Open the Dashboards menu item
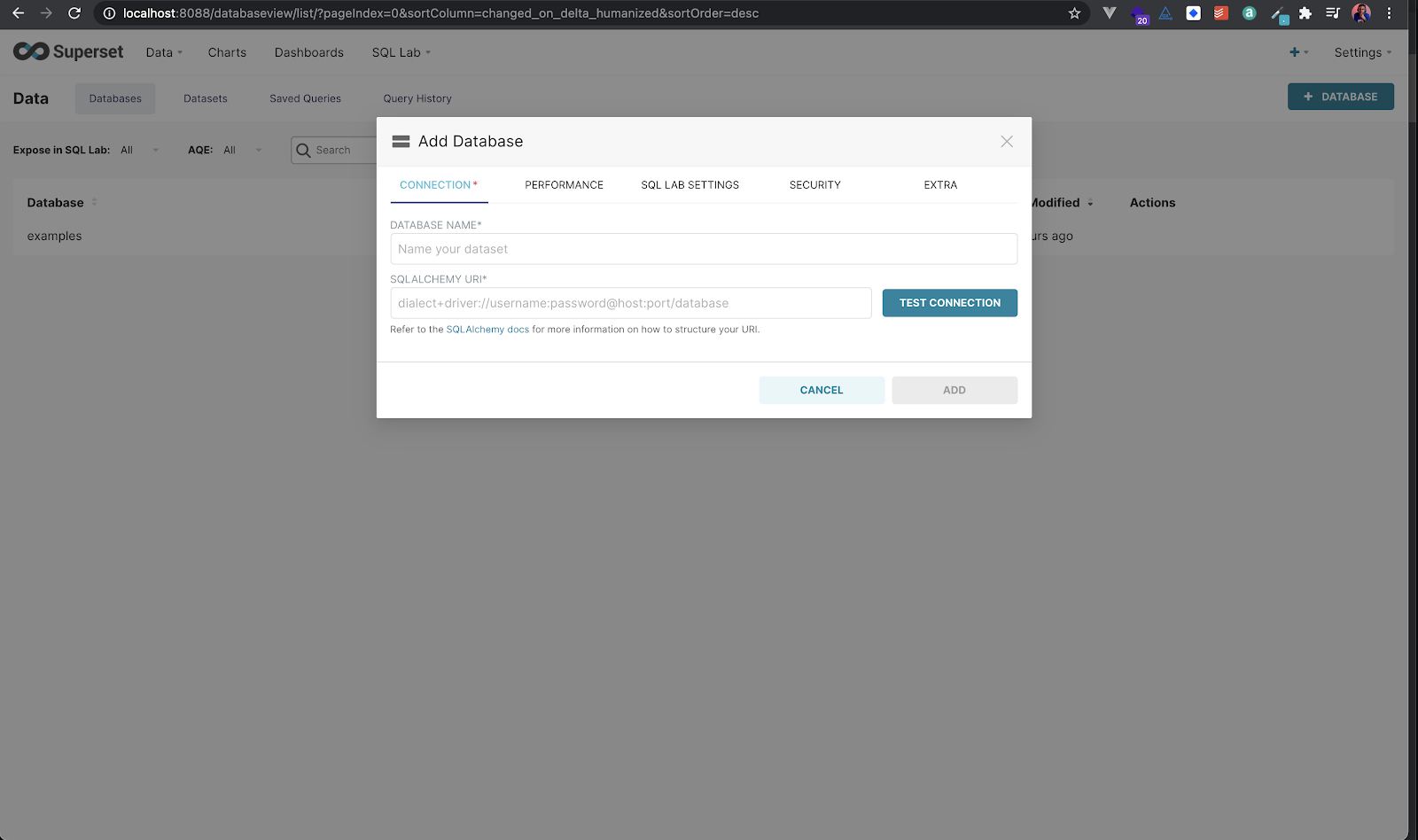The image size is (1418, 840). point(308,52)
